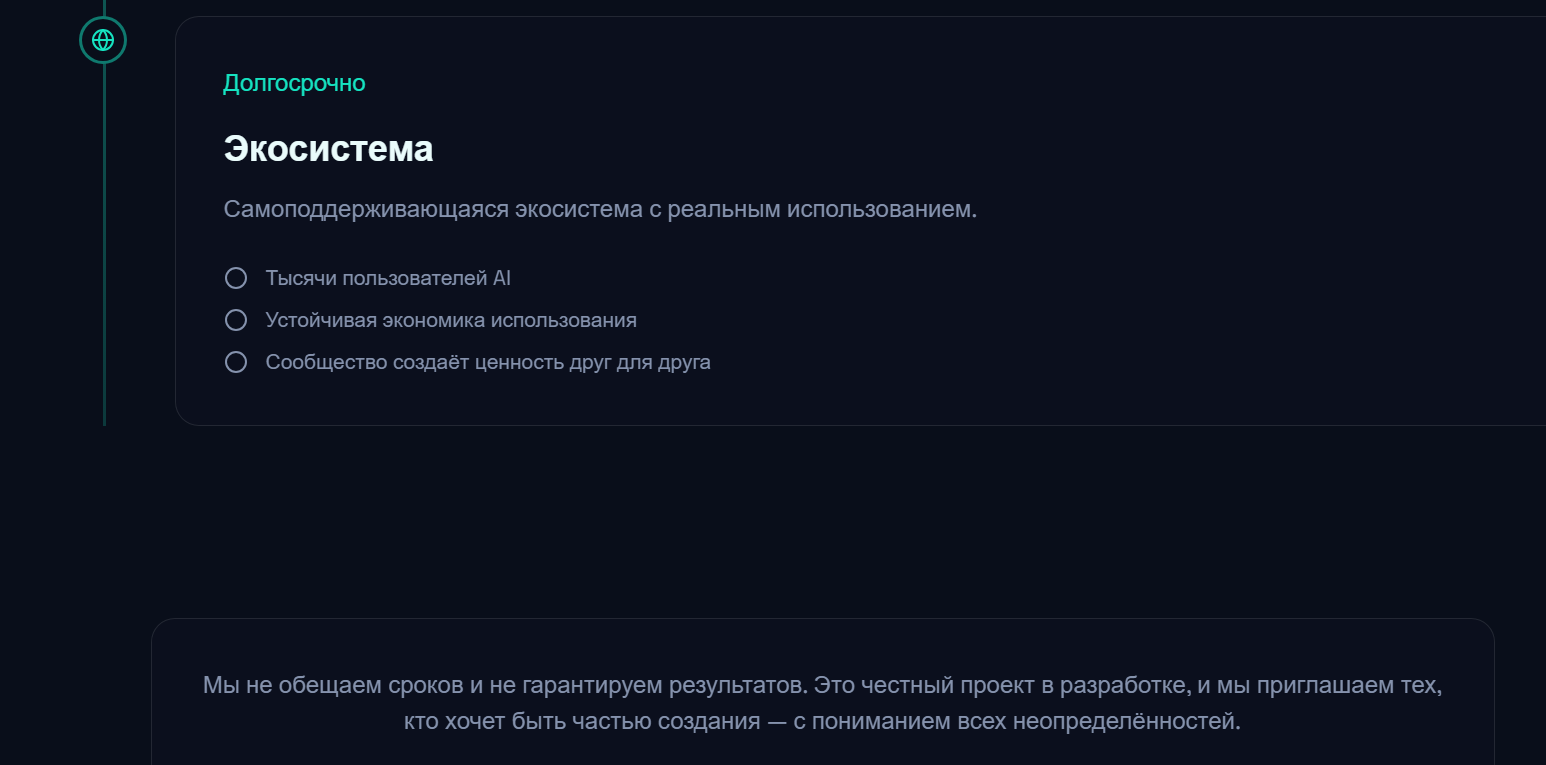This screenshot has height=765, width=1546.
Task: Select the "Экосистема" heading
Action: click(328, 149)
